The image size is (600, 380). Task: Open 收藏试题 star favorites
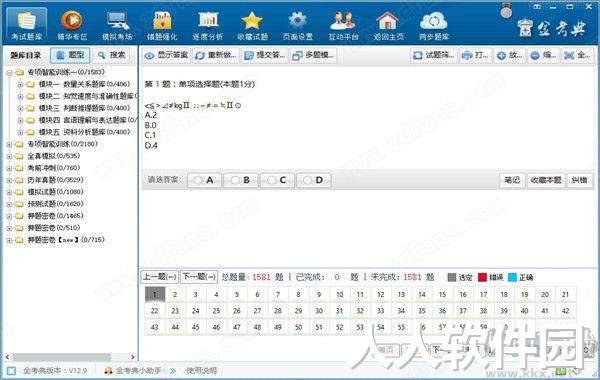(252, 26)
